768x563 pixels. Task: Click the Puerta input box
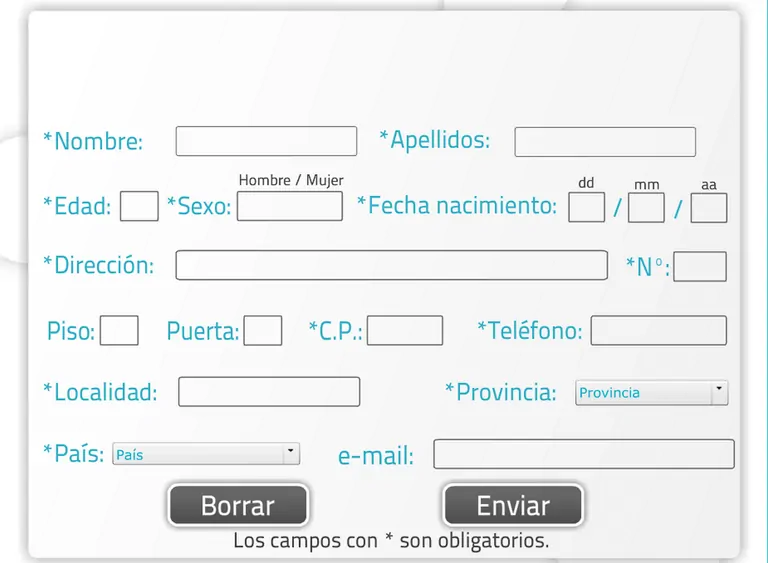(x=263, y=330)
